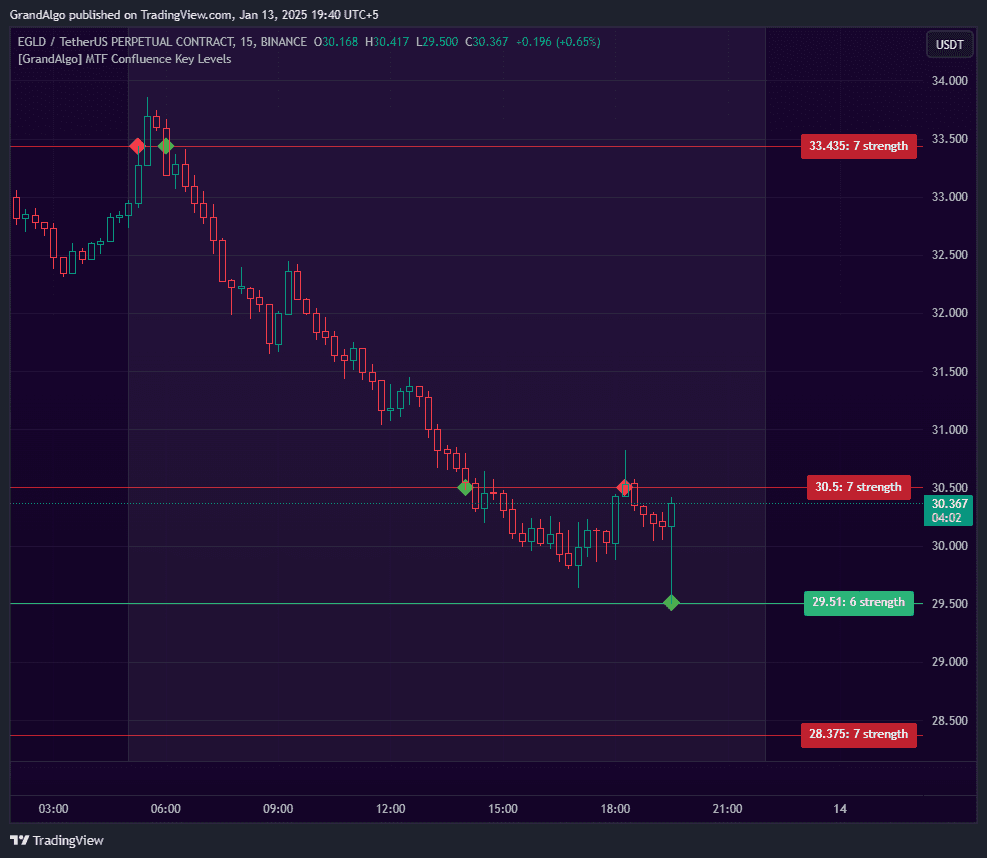Click the red 28.375: 7 strength price label

coord(858,734)
